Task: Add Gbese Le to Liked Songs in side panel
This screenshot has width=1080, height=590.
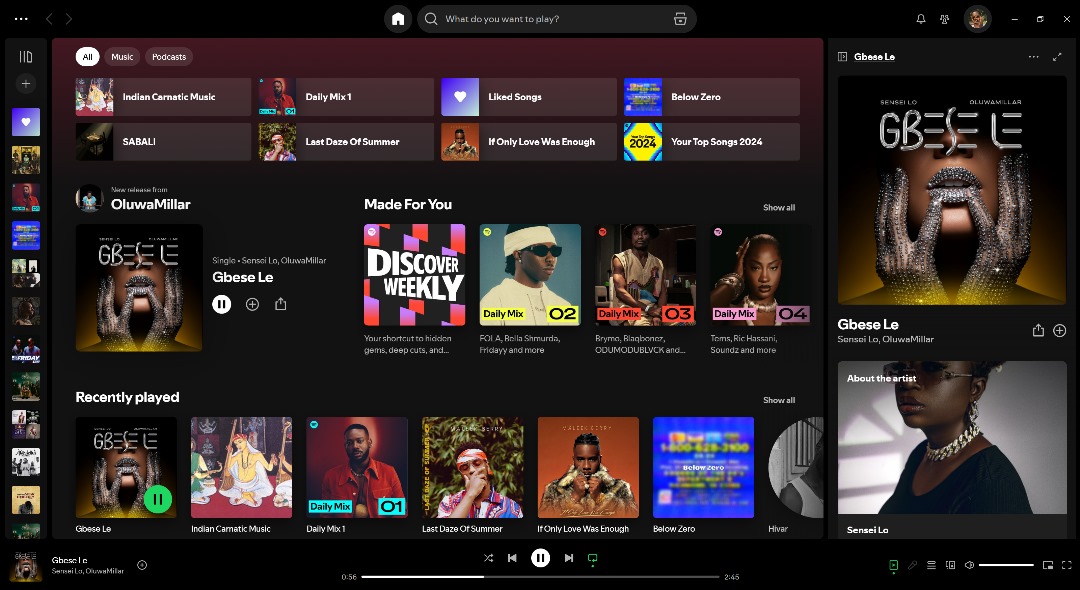Action: click(x=1059, y=331)
